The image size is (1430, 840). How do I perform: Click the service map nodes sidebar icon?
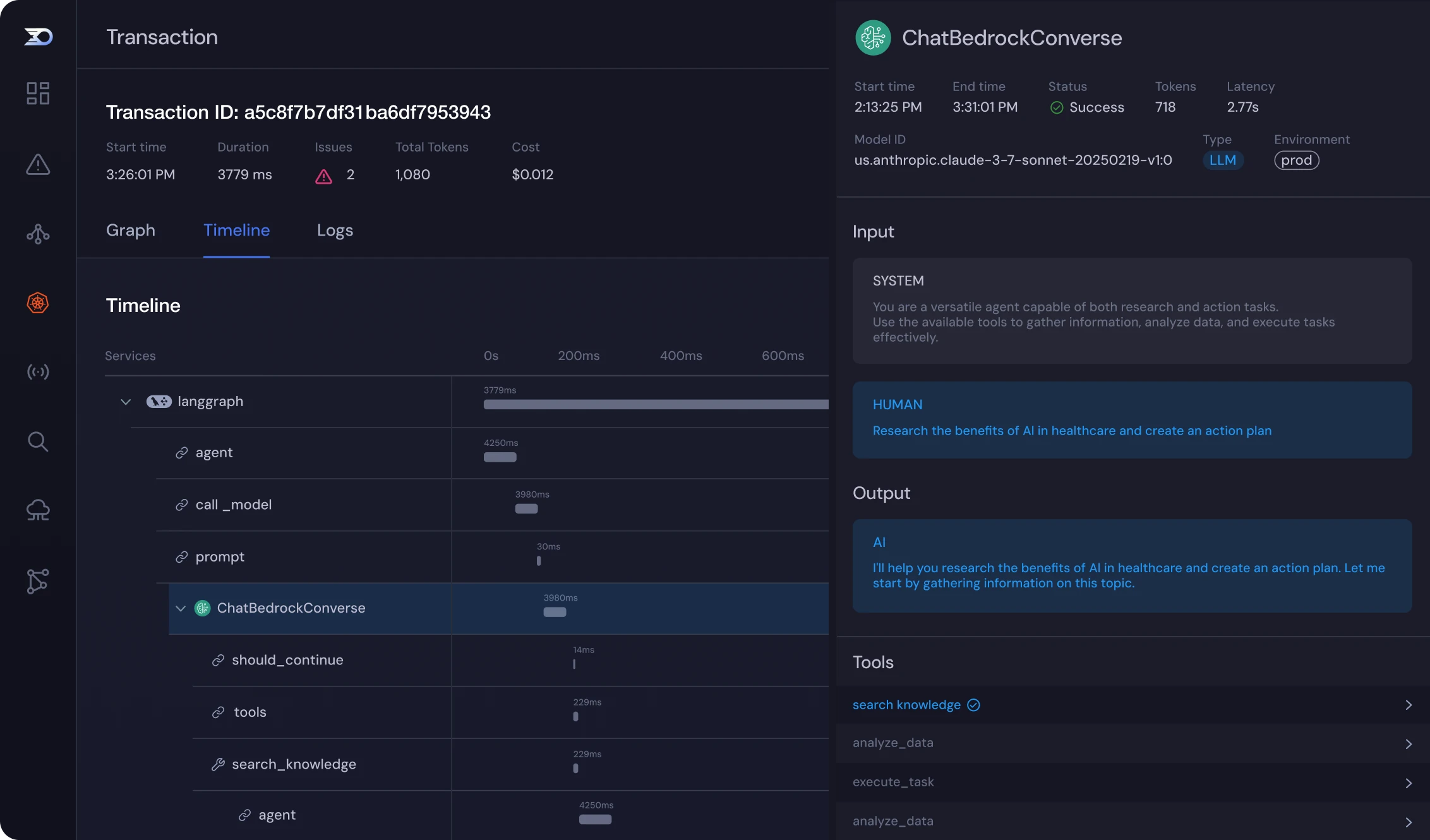coord(38,581)
